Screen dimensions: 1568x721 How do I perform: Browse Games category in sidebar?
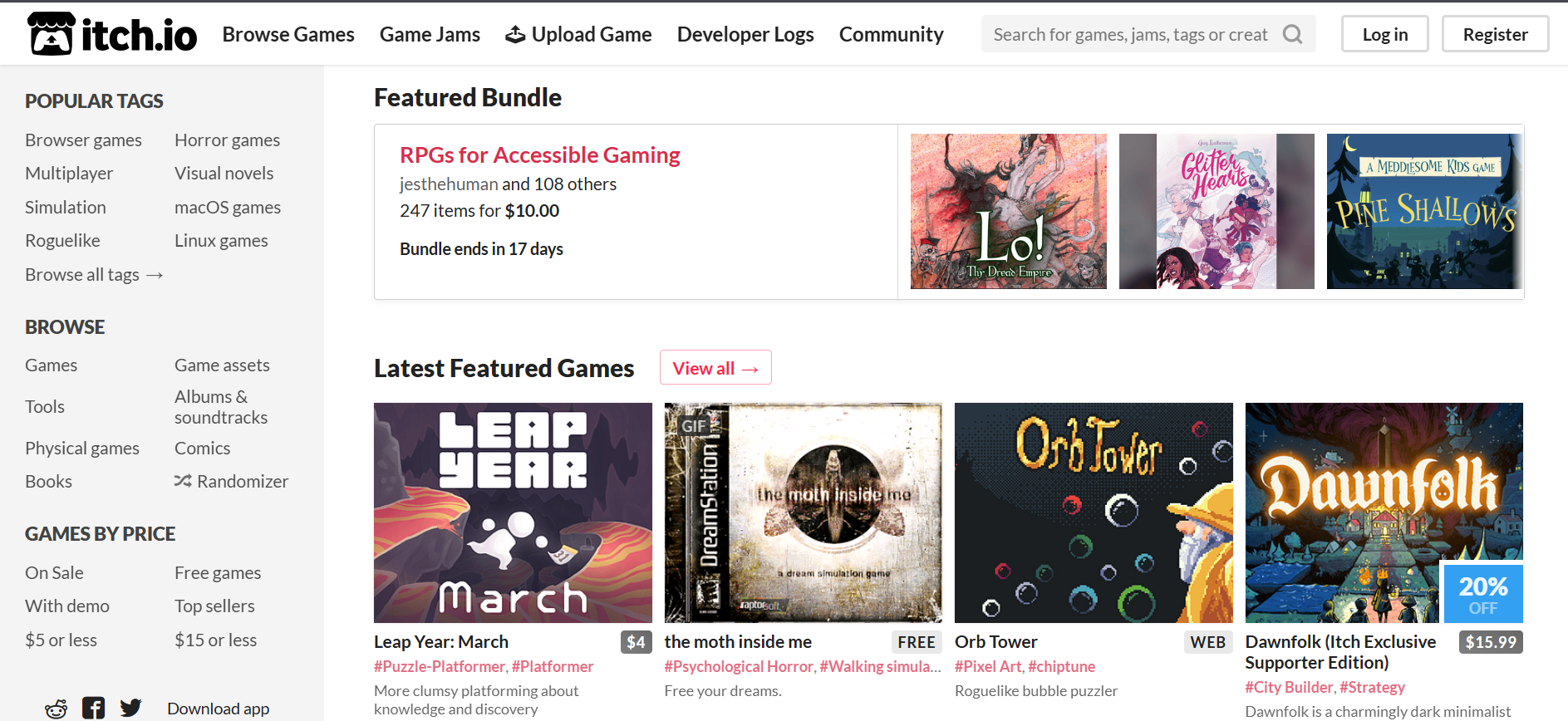tap(51, 365)
